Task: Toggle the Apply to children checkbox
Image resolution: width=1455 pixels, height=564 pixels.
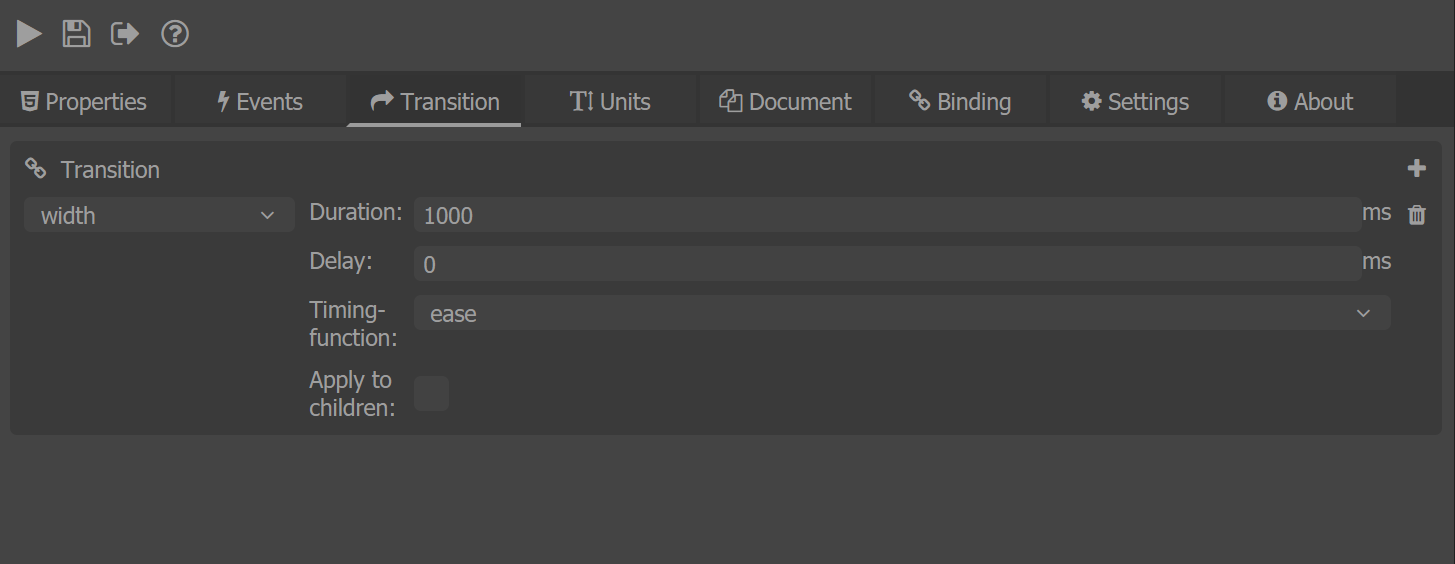Action: (431, 394)
